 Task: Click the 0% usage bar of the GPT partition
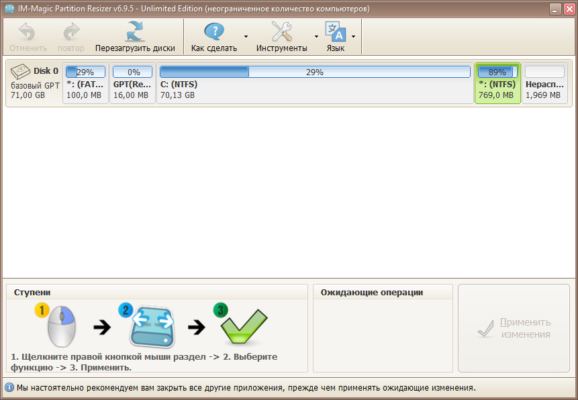click(x=133, y=72)
